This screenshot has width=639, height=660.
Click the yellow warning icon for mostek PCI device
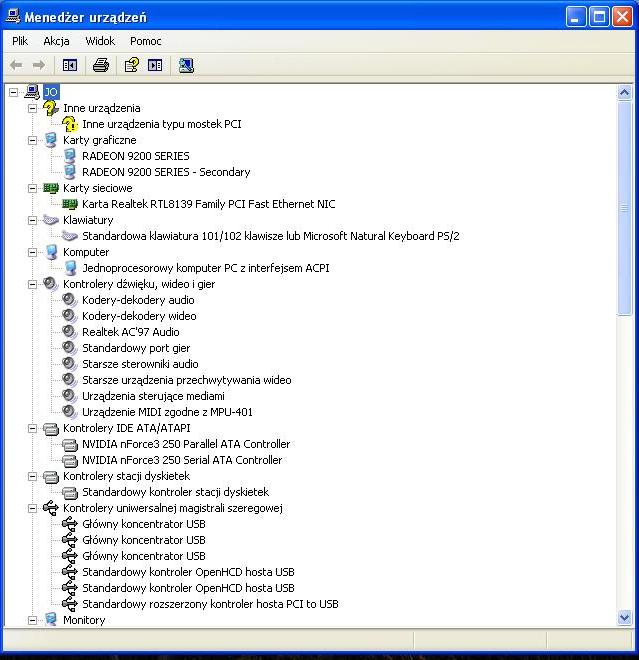pyautogui.click(x=70, y=124)
